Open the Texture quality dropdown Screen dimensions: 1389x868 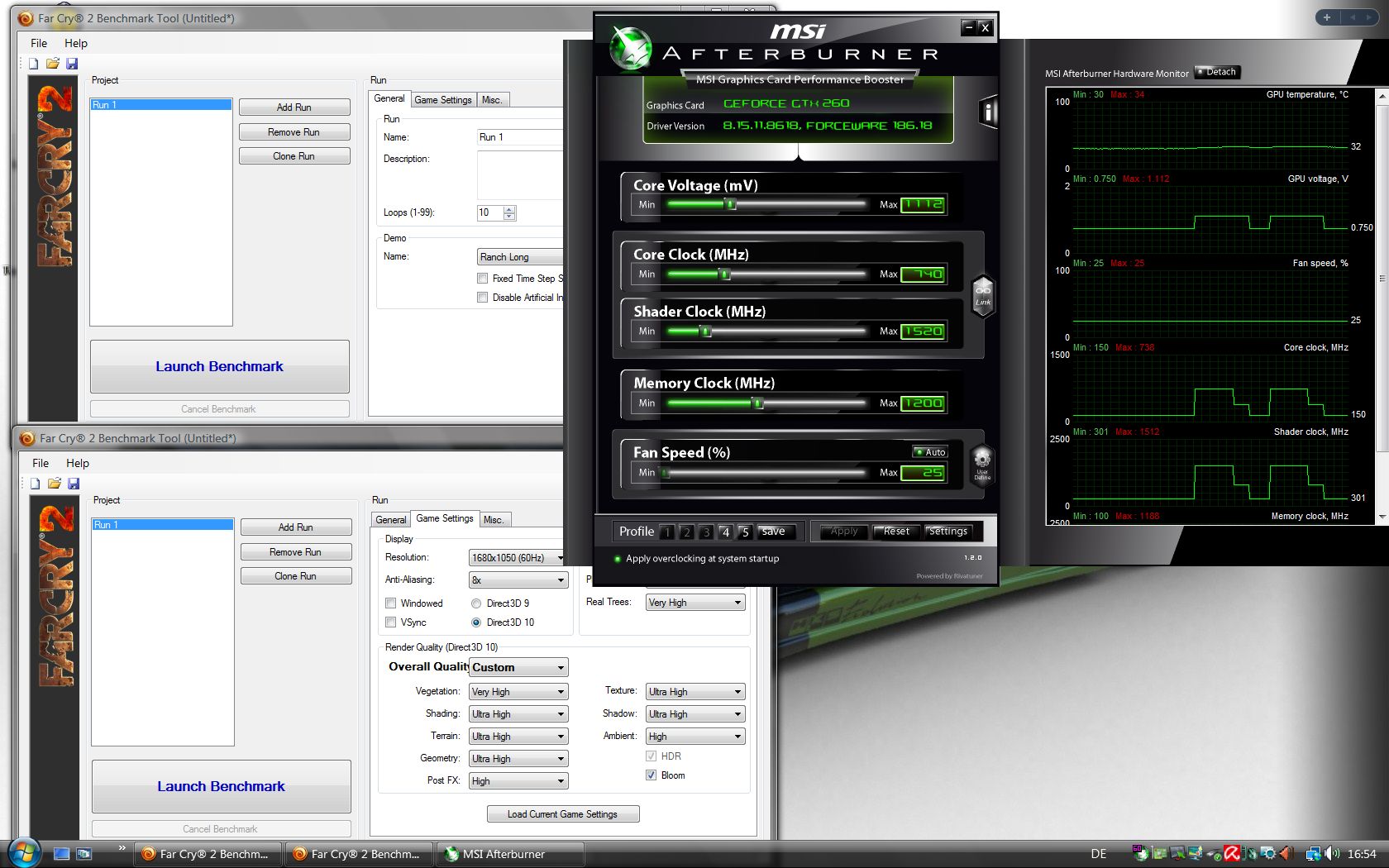[x=695, y=692]
